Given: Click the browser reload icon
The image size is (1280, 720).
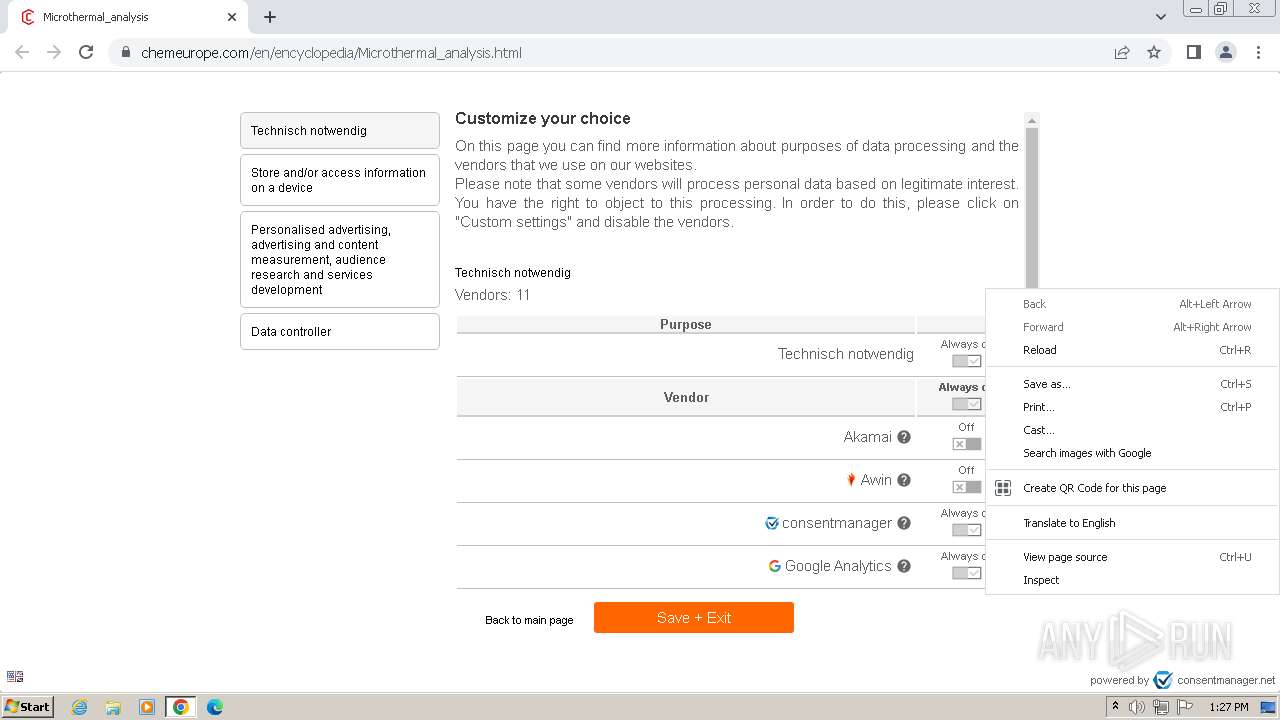Looking at the screenshot, I should (86, 52).
